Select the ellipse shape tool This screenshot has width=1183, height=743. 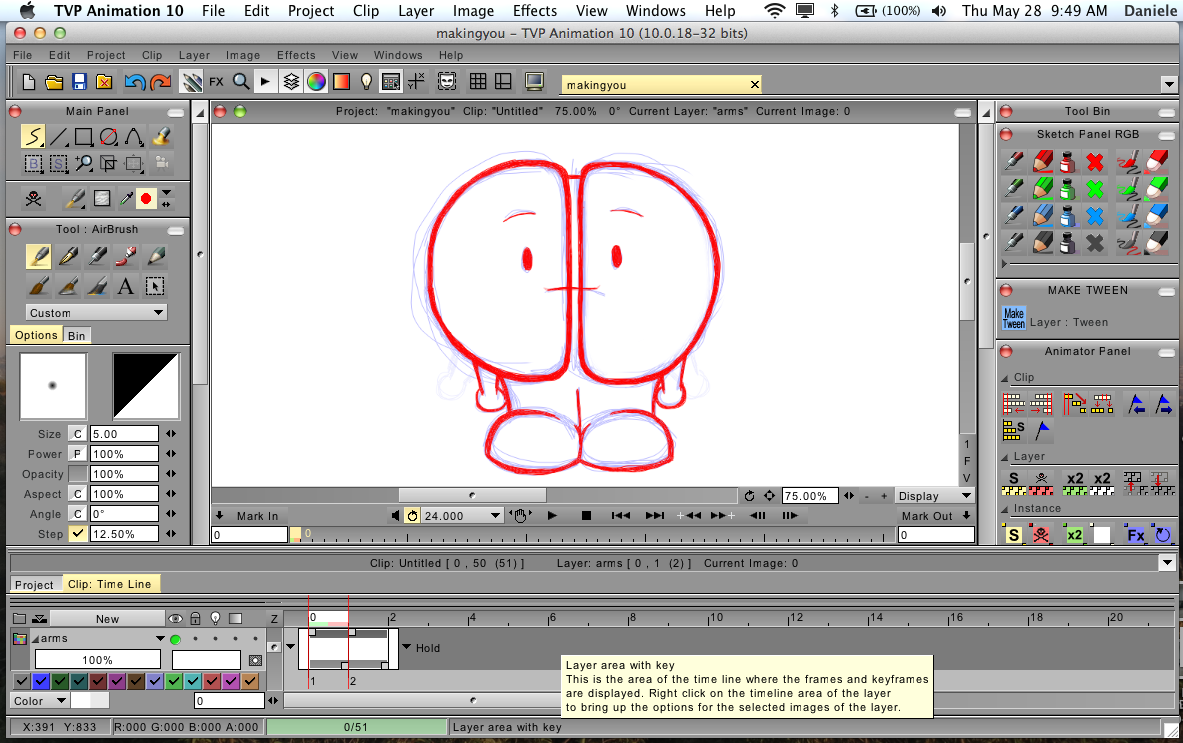(x=109, y=137)
